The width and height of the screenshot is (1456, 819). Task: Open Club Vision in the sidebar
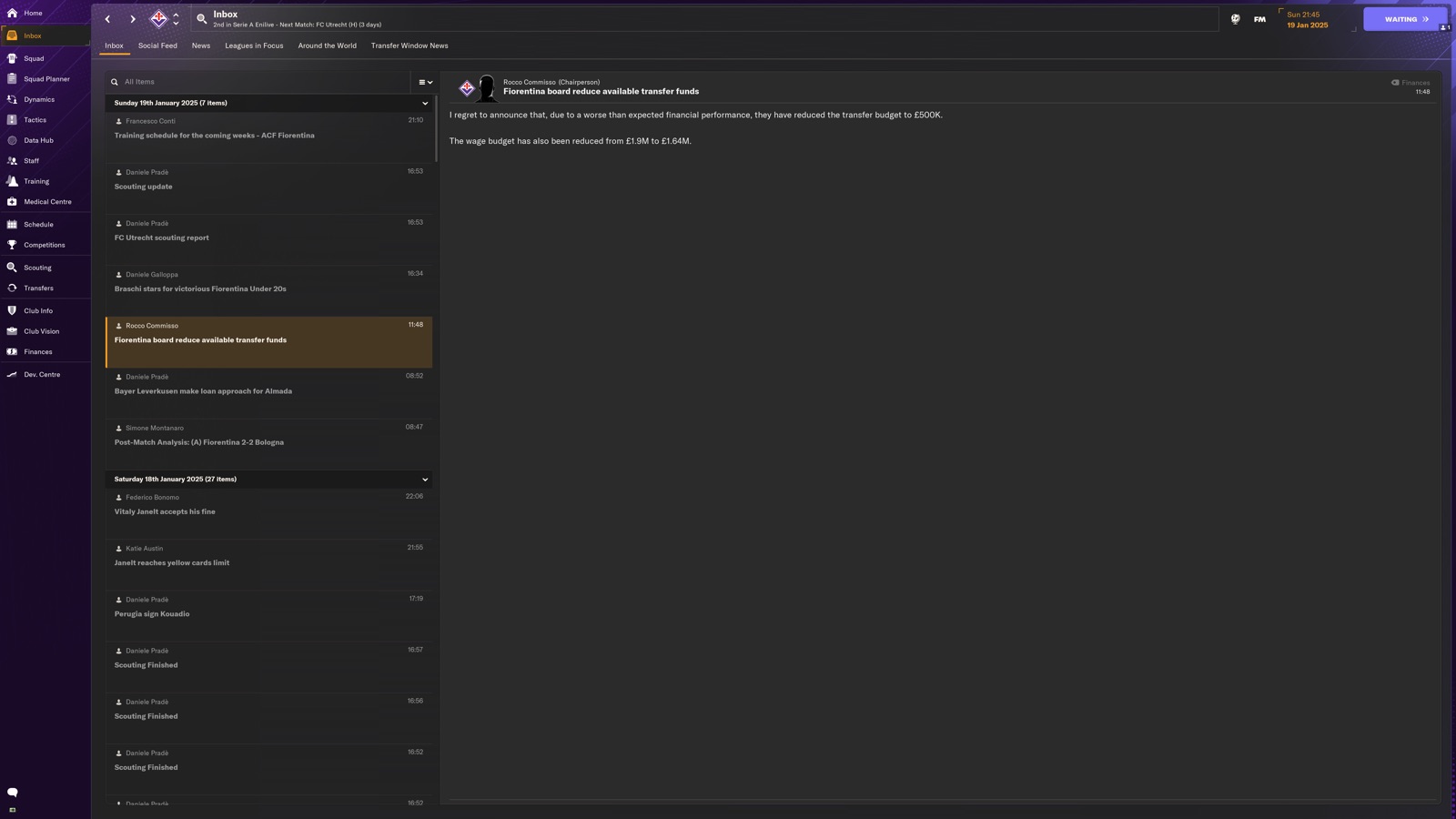point(45,331)
